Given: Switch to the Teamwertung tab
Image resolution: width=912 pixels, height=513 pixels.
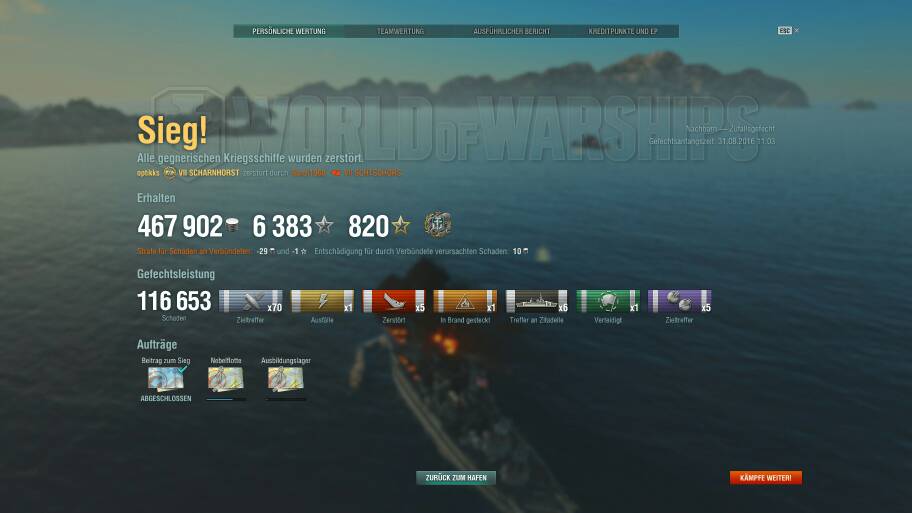Looking at the screenshot, I should (400, 31).
